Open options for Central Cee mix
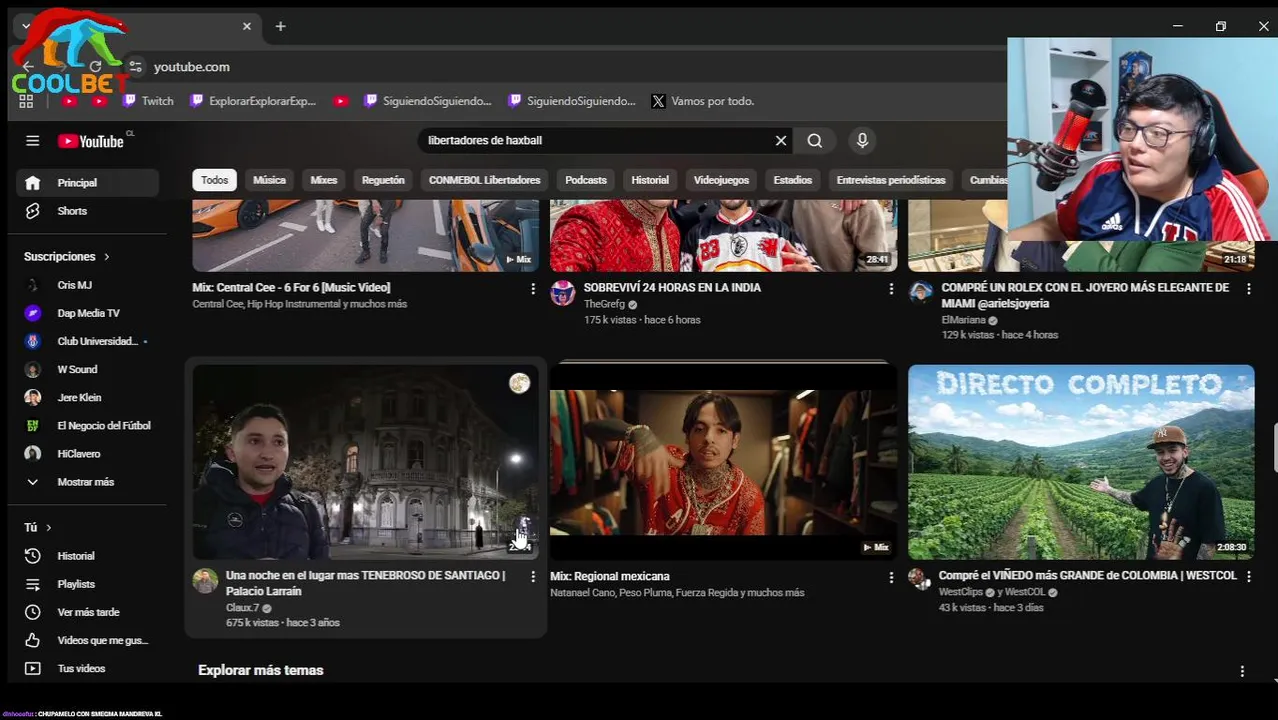1278x720 pixels. [533, 288]
